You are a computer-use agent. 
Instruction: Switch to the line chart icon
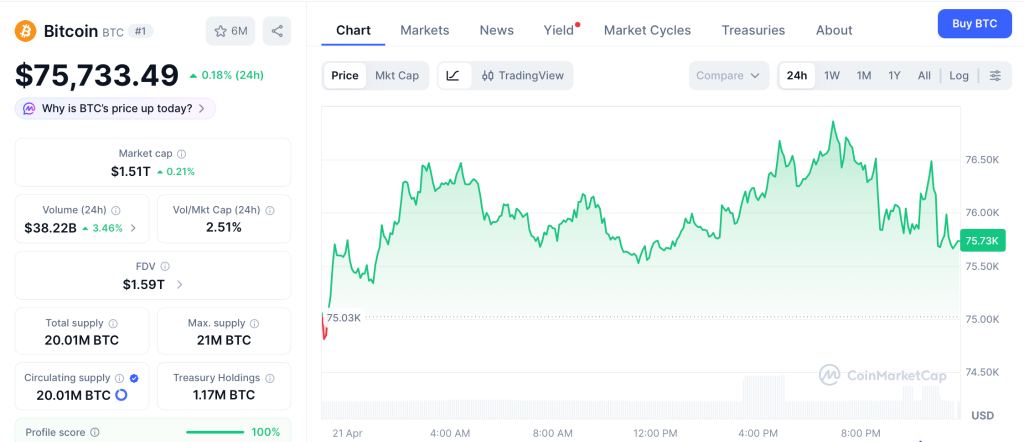point(453,75)
